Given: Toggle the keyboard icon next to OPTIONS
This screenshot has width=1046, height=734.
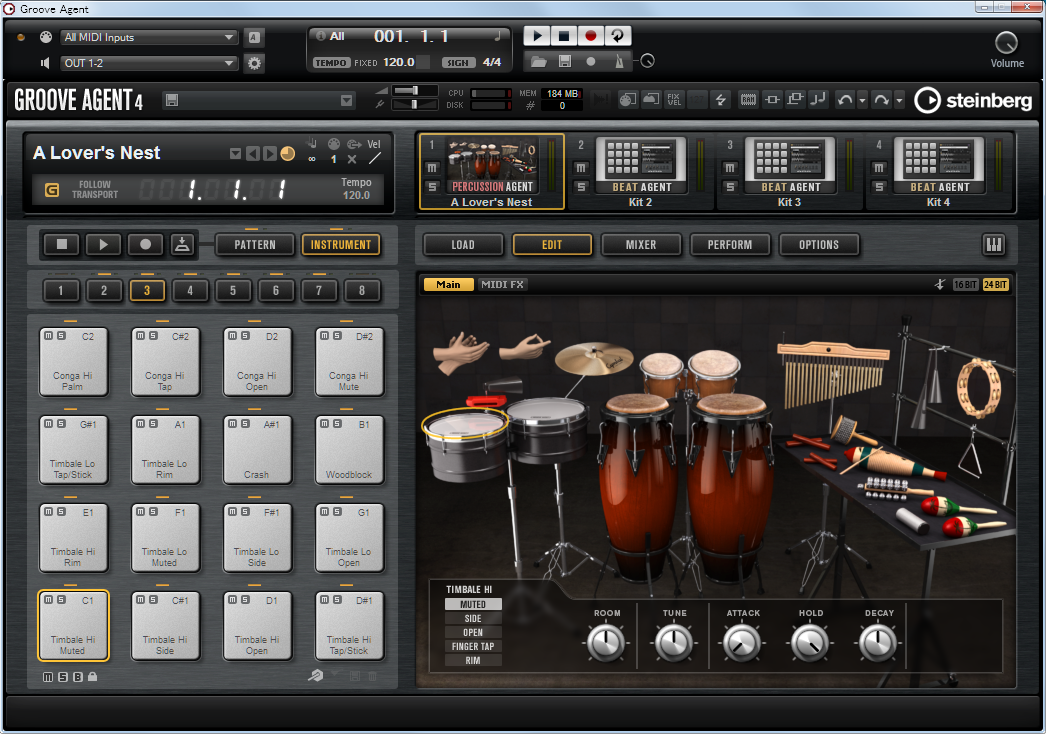Looking at the screenshot, I should click(994, 245).
